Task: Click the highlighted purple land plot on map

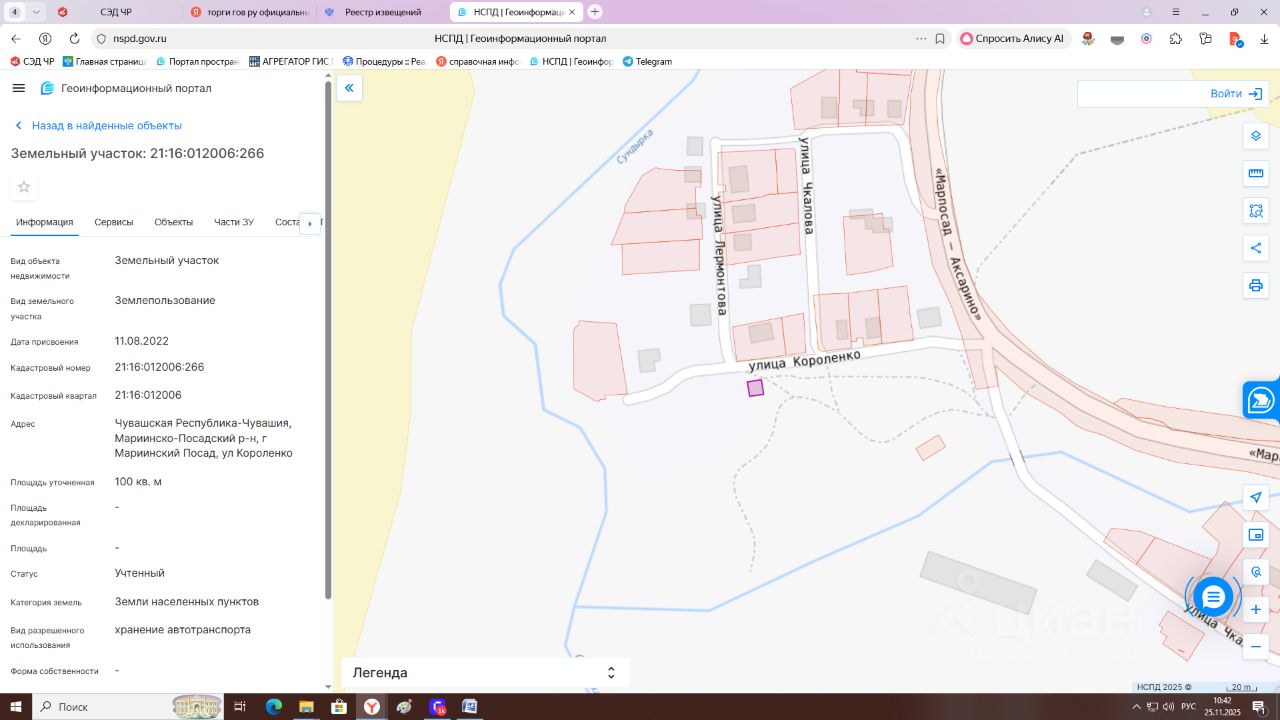Action: pos(755,388)
